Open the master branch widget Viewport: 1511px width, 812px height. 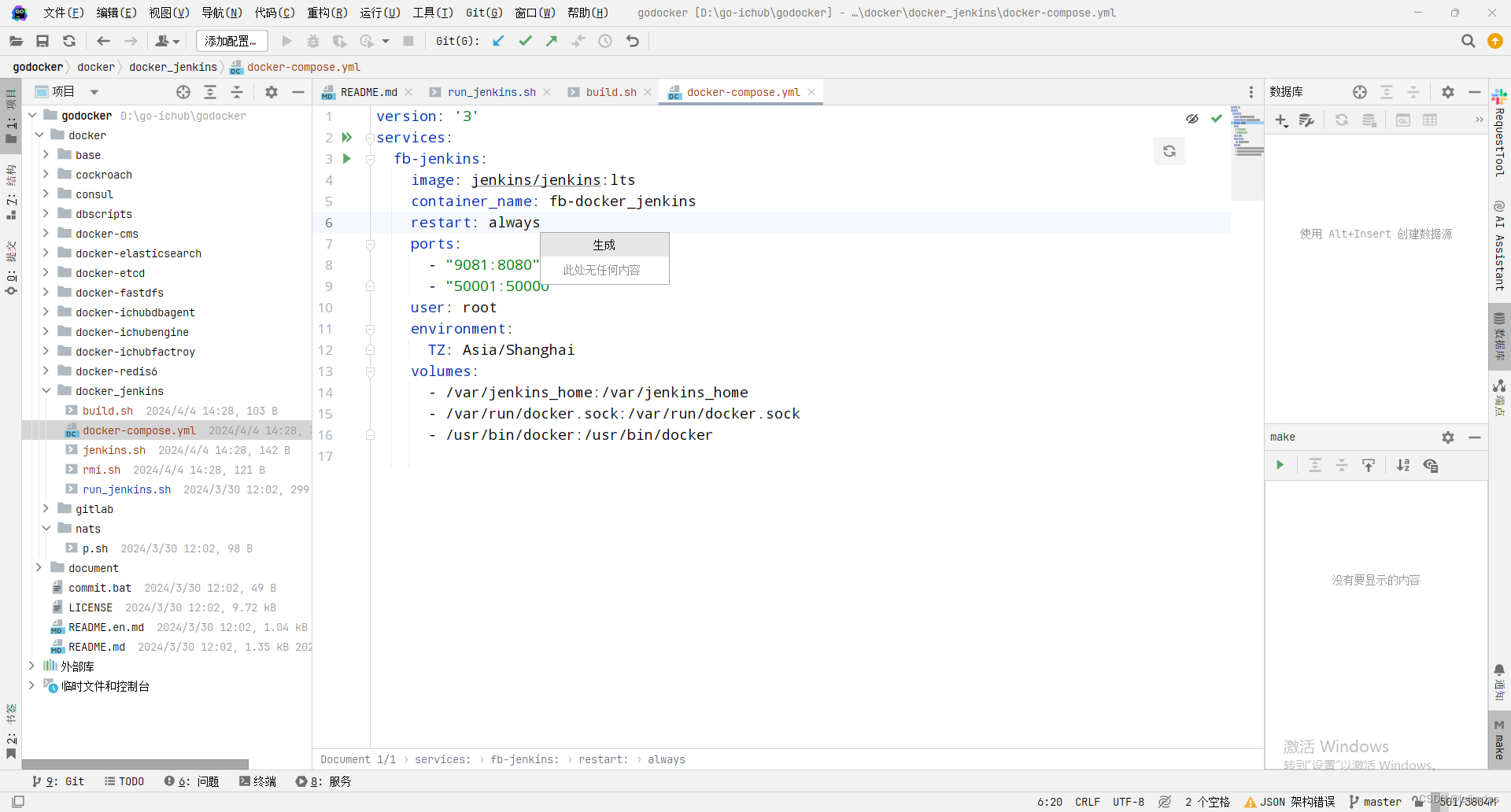(x=1381, y=802)
